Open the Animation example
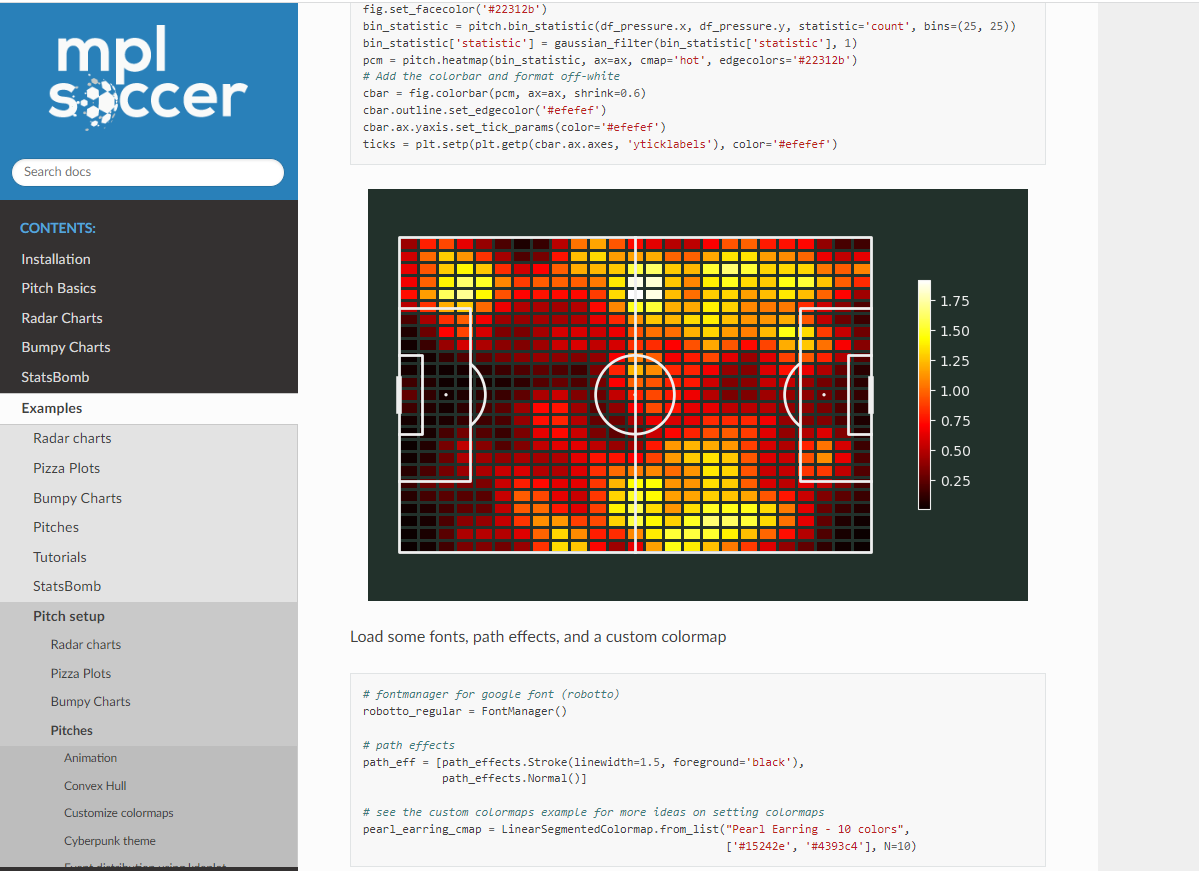The width and height of the screenshot is (1199, 871). (x=91, y=758)
